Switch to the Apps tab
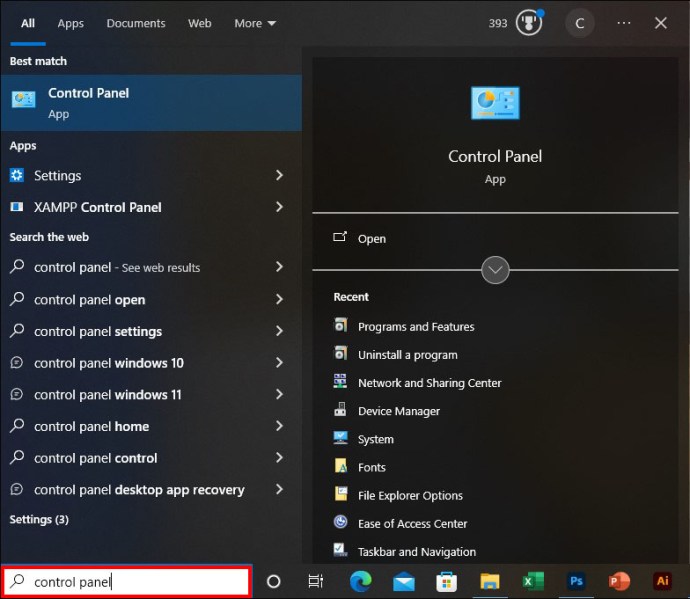This screenshot has width=690, height=599. point(70,23)
